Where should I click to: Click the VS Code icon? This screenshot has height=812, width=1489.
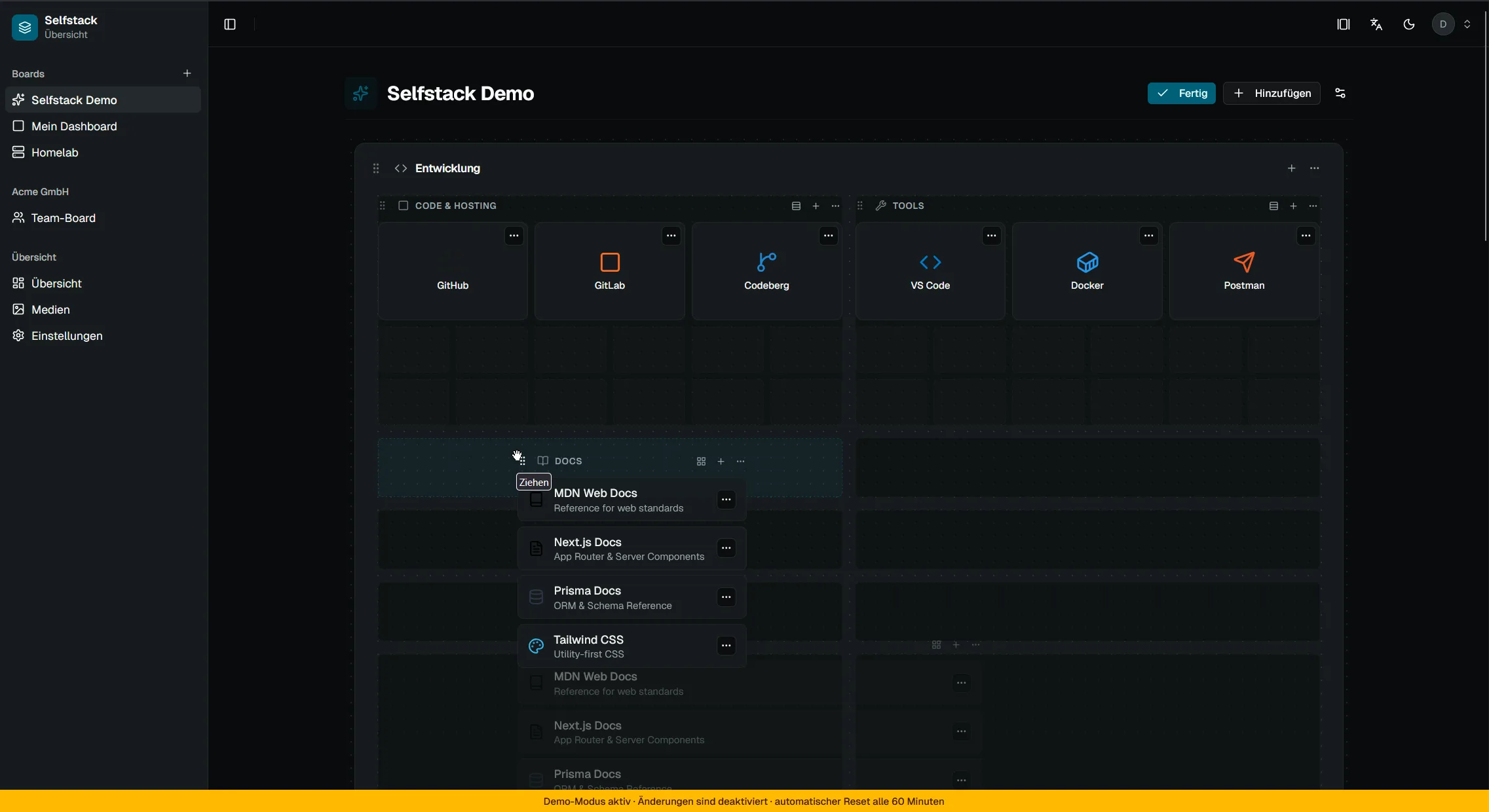pyautogui.click(x=930, y=262)
